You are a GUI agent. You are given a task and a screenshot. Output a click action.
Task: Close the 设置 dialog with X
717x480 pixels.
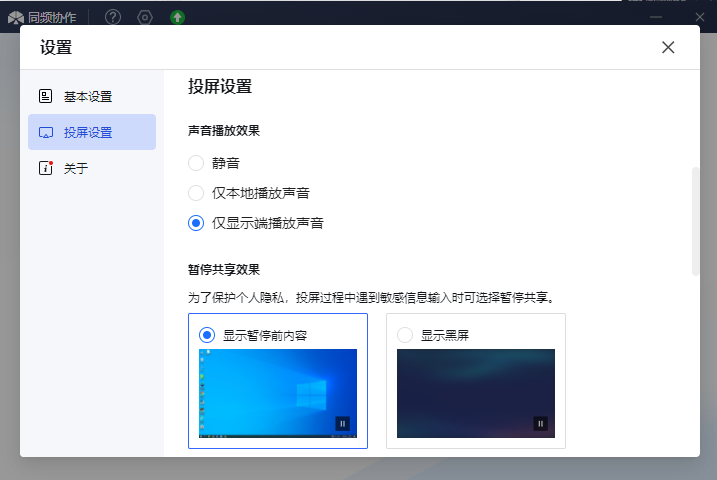pos(668,47)
